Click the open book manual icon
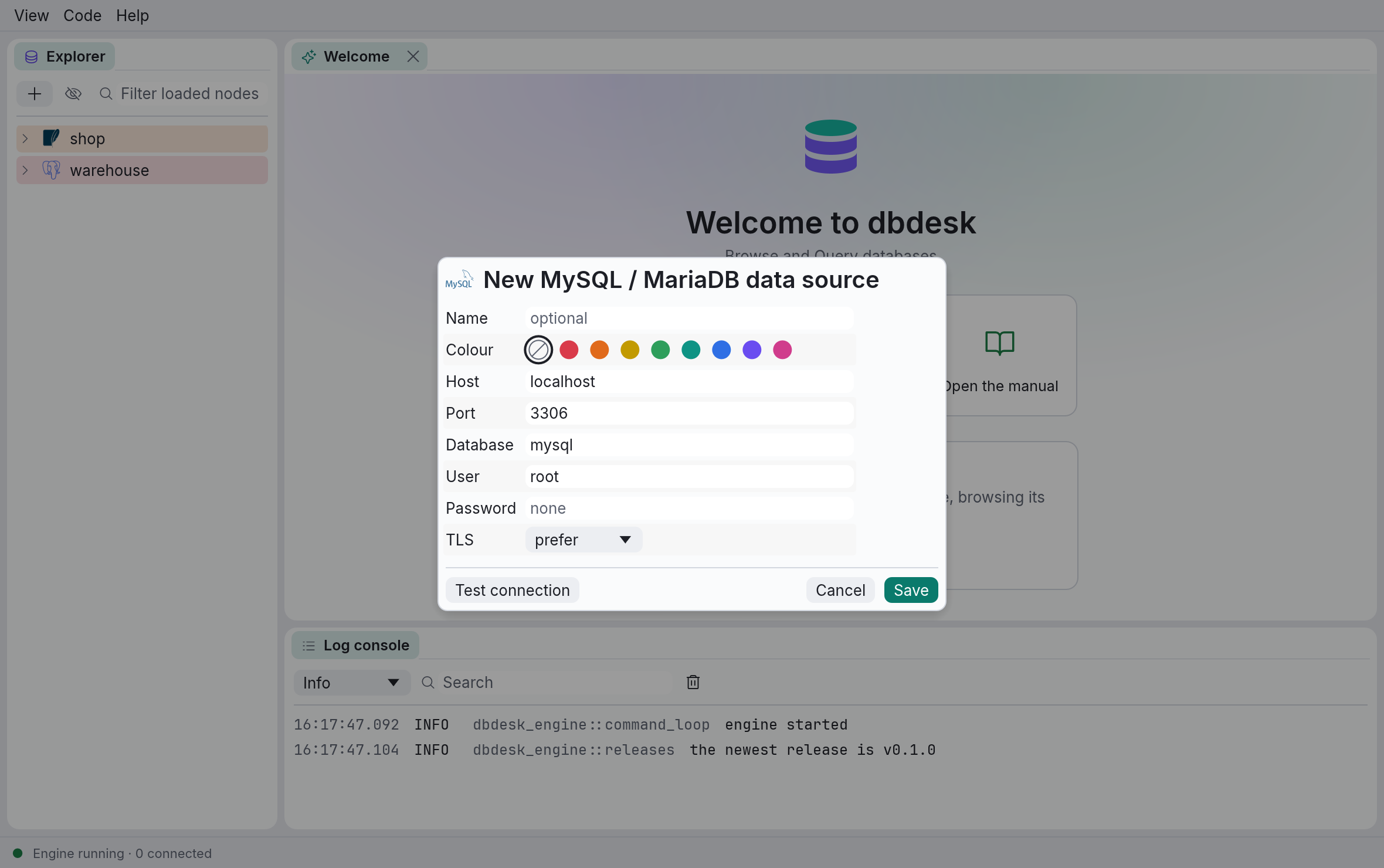 tap(1000, 343)
